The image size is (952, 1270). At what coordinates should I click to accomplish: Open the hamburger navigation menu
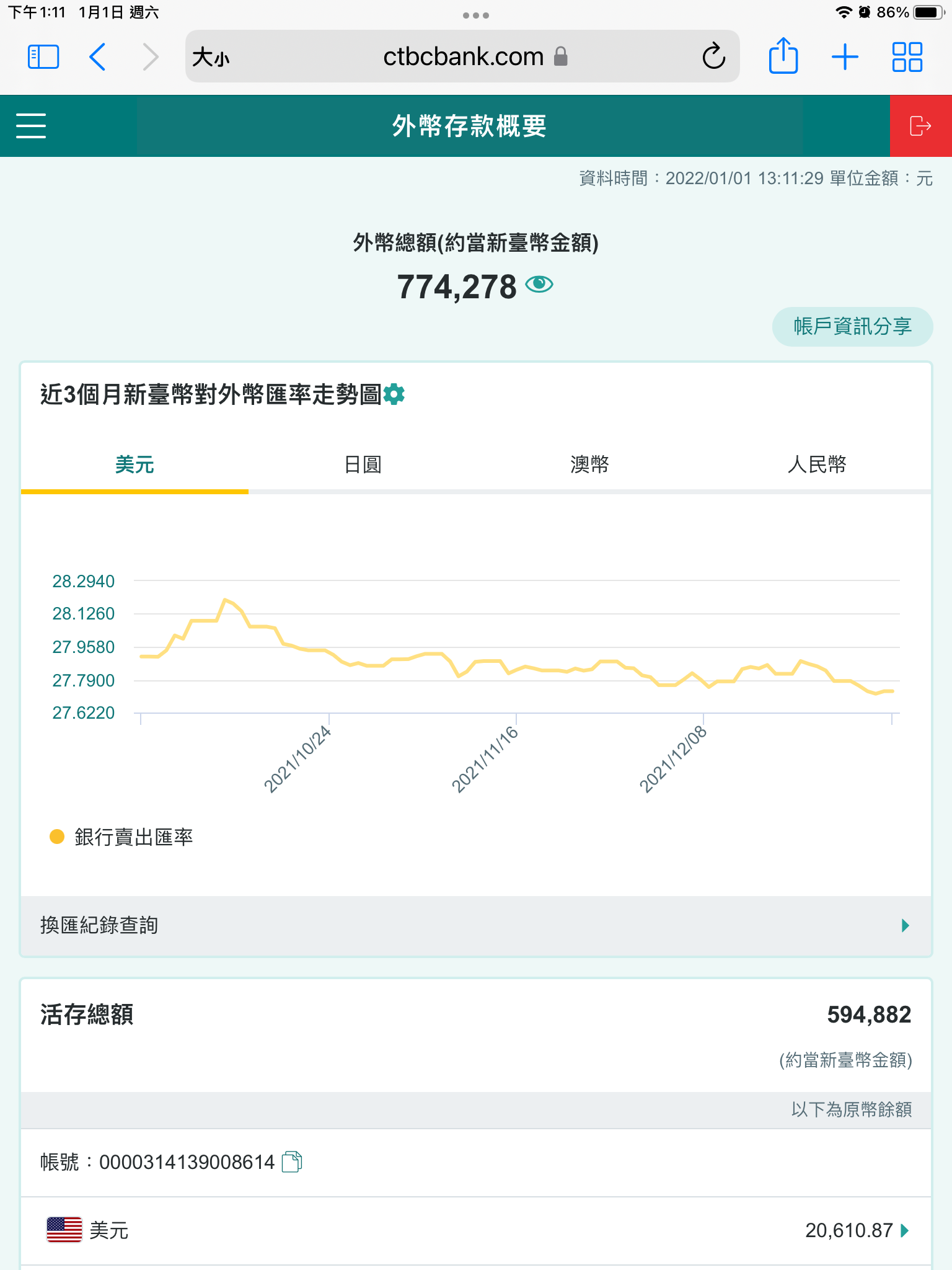31,126
